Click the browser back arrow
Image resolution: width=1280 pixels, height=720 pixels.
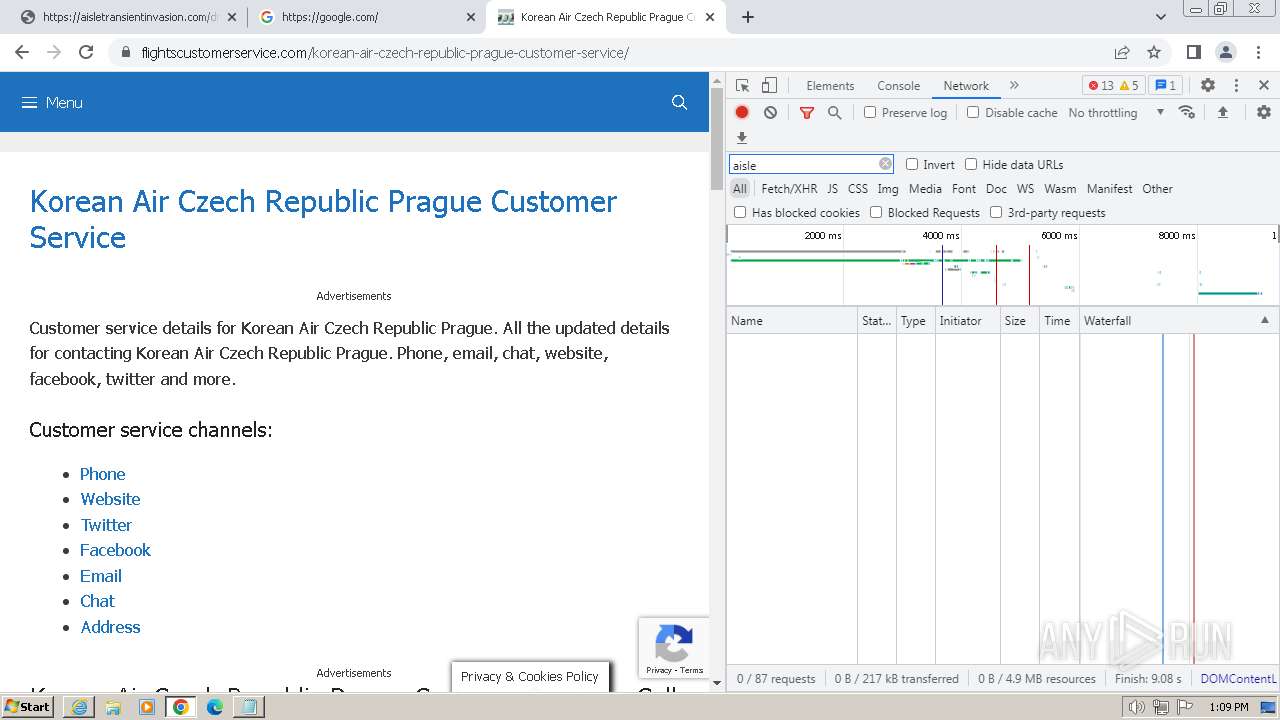(x=22, y=52)
